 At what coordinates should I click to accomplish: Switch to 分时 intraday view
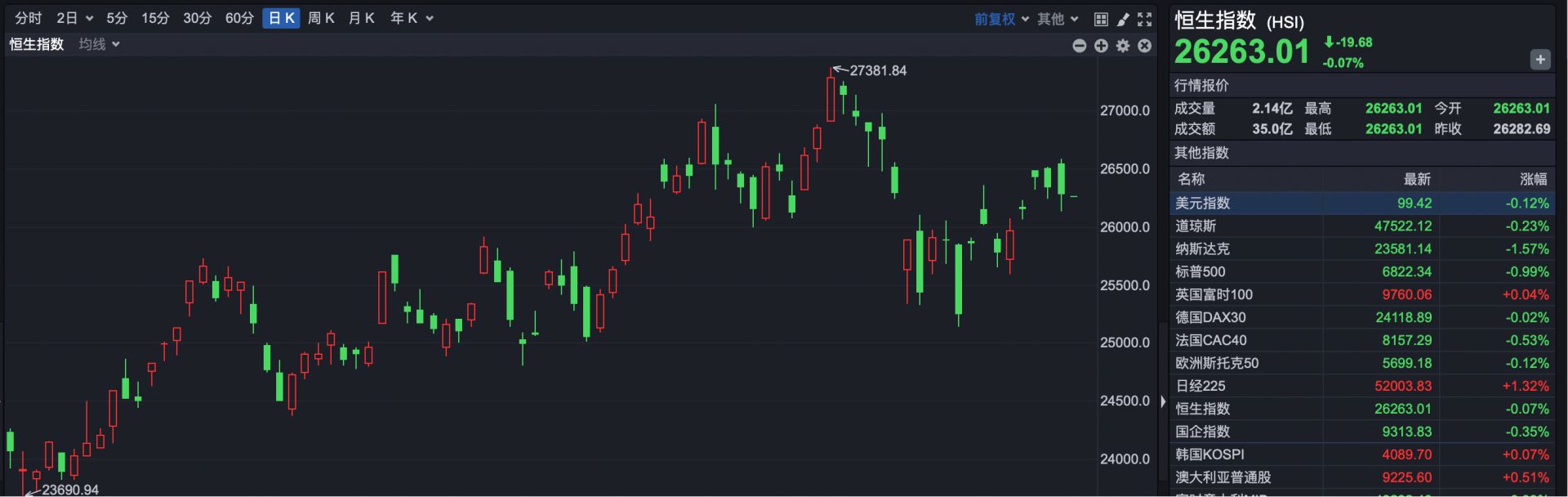click(28, 18)
